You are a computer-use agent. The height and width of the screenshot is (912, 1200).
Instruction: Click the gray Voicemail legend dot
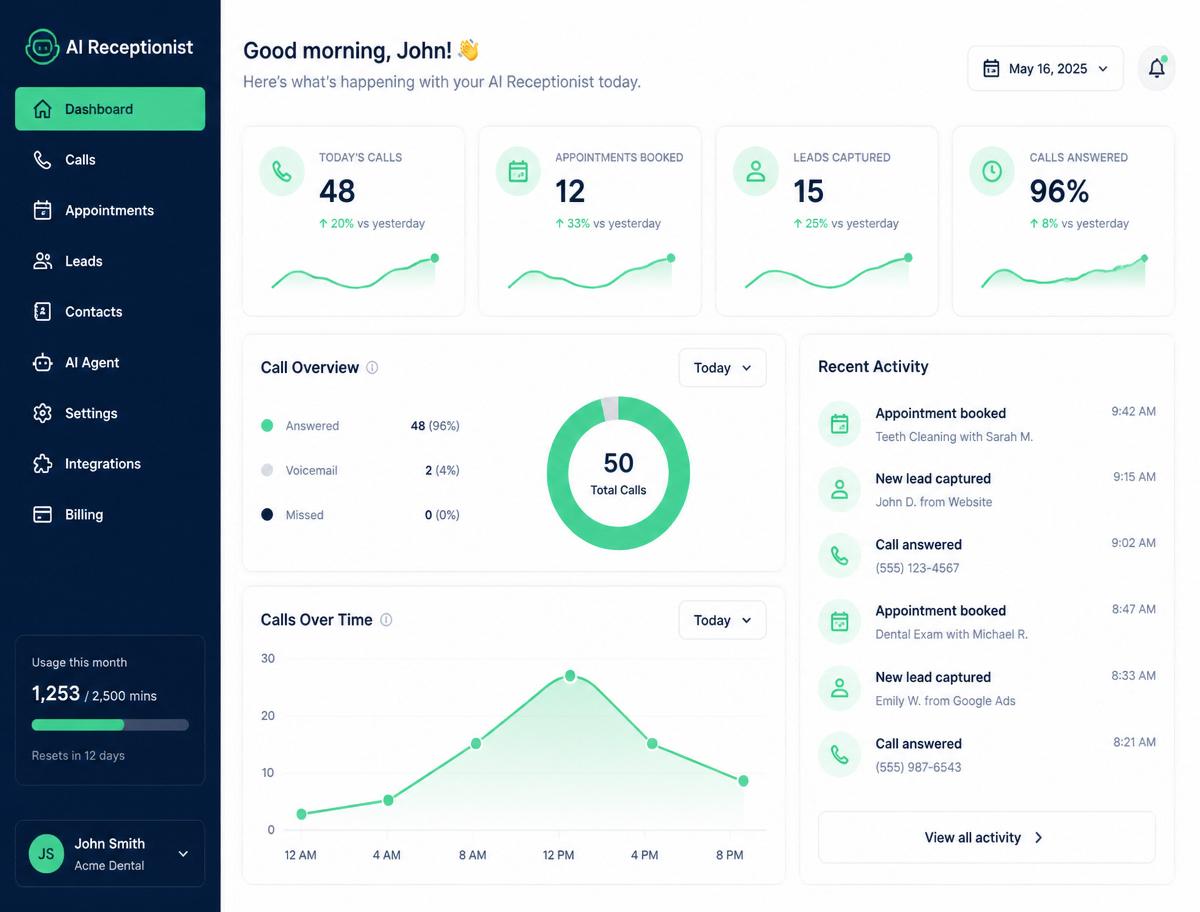point(267,470)
